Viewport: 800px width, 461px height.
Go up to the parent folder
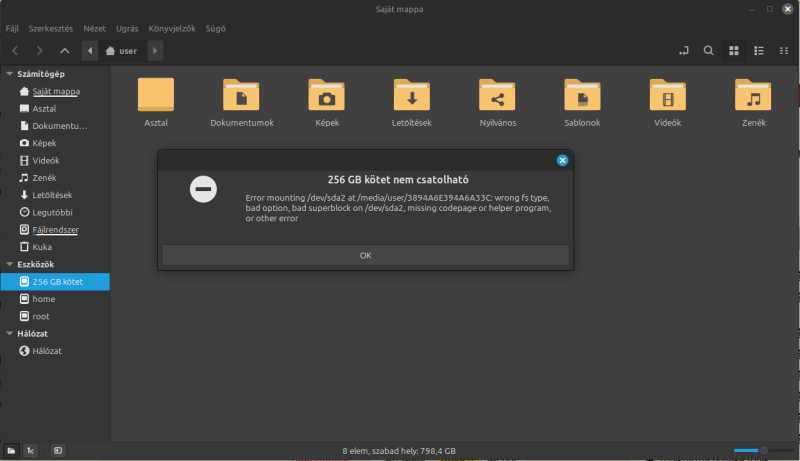[64, 50]
